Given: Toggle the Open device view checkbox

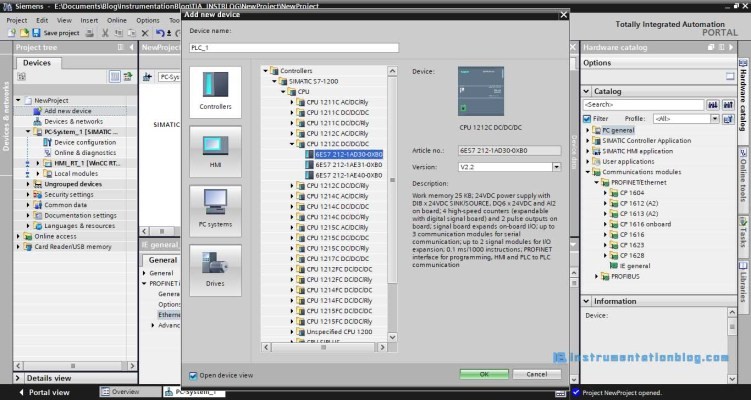Looking at the screenshot, I should pyautogui.click(x=193, y=376).
